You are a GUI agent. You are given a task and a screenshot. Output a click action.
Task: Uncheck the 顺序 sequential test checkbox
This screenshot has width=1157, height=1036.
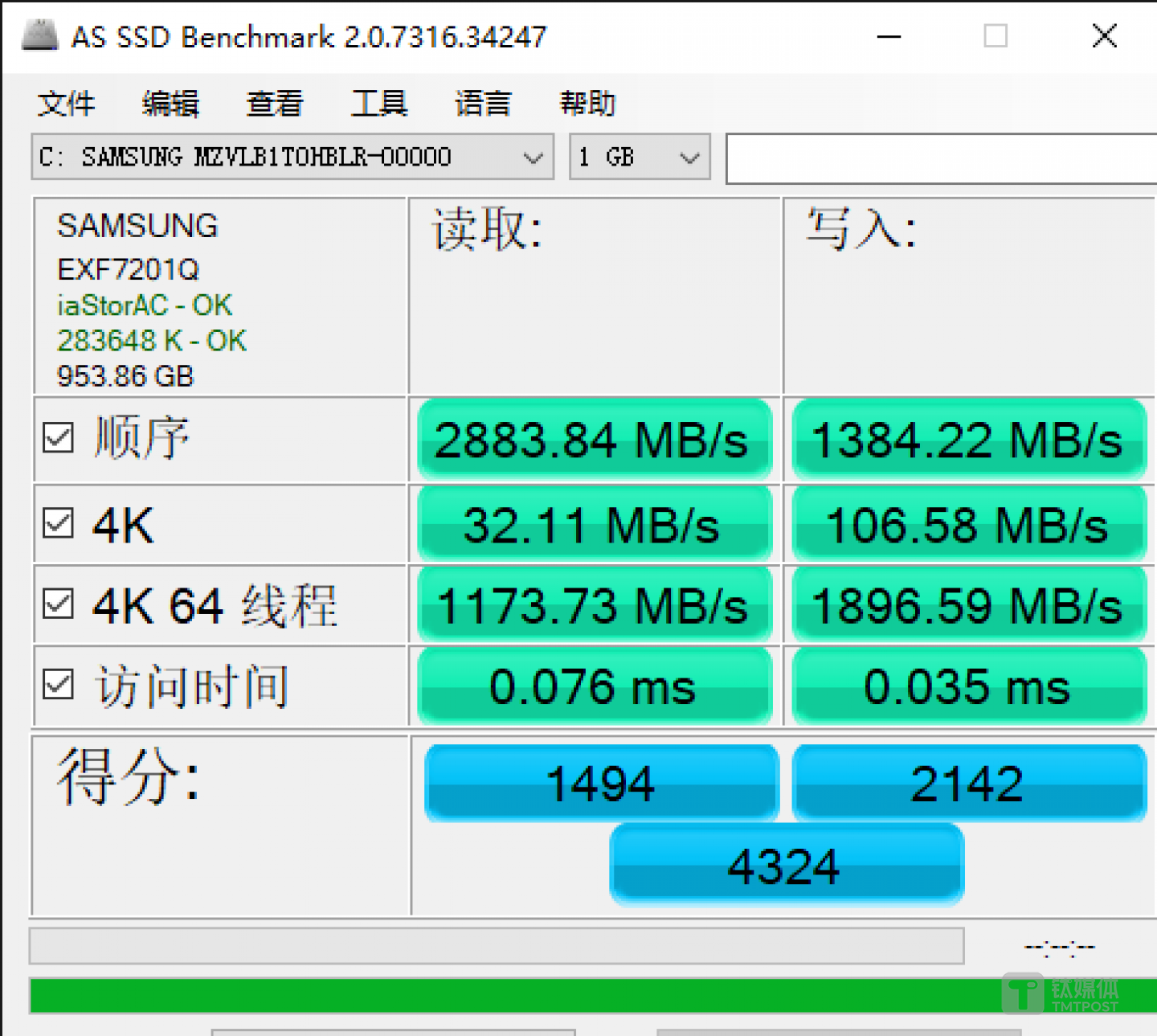(x=57, y=438)
